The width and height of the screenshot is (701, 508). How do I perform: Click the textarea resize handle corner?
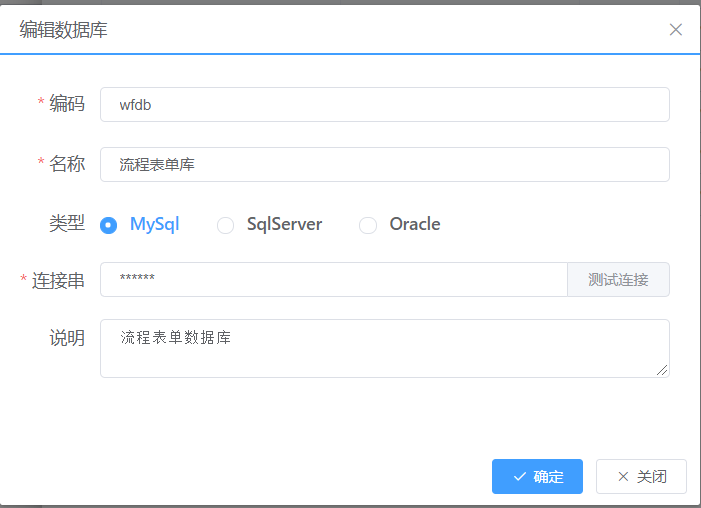click(x=663, y=370)
